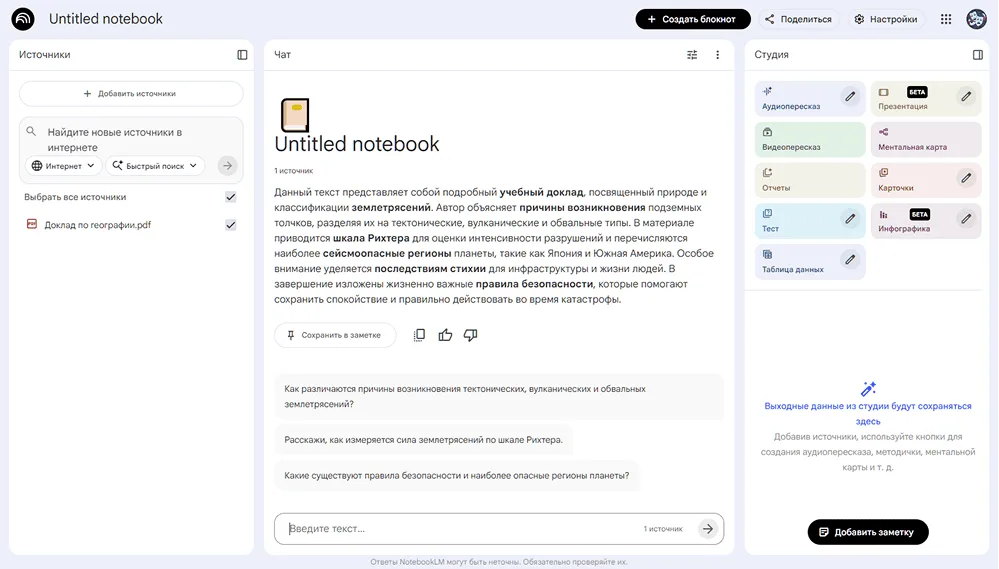Click Добавить источники button

(x=131, y=94)
